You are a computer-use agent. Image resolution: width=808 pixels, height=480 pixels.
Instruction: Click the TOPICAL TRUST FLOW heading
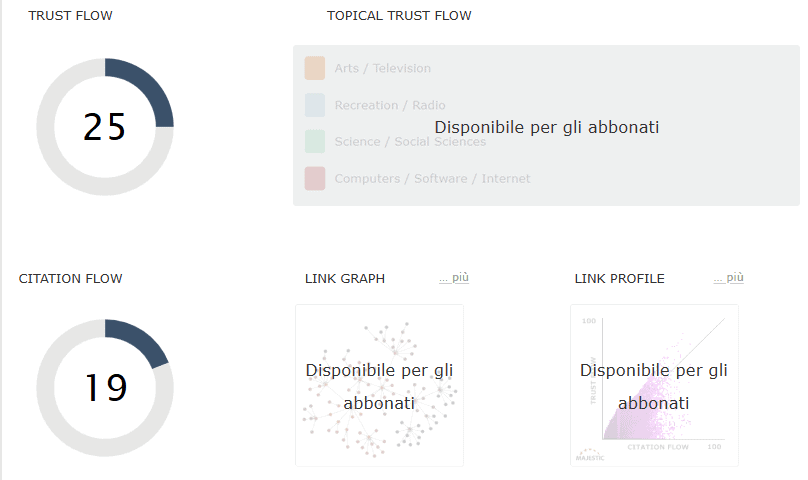click(399, 16)
